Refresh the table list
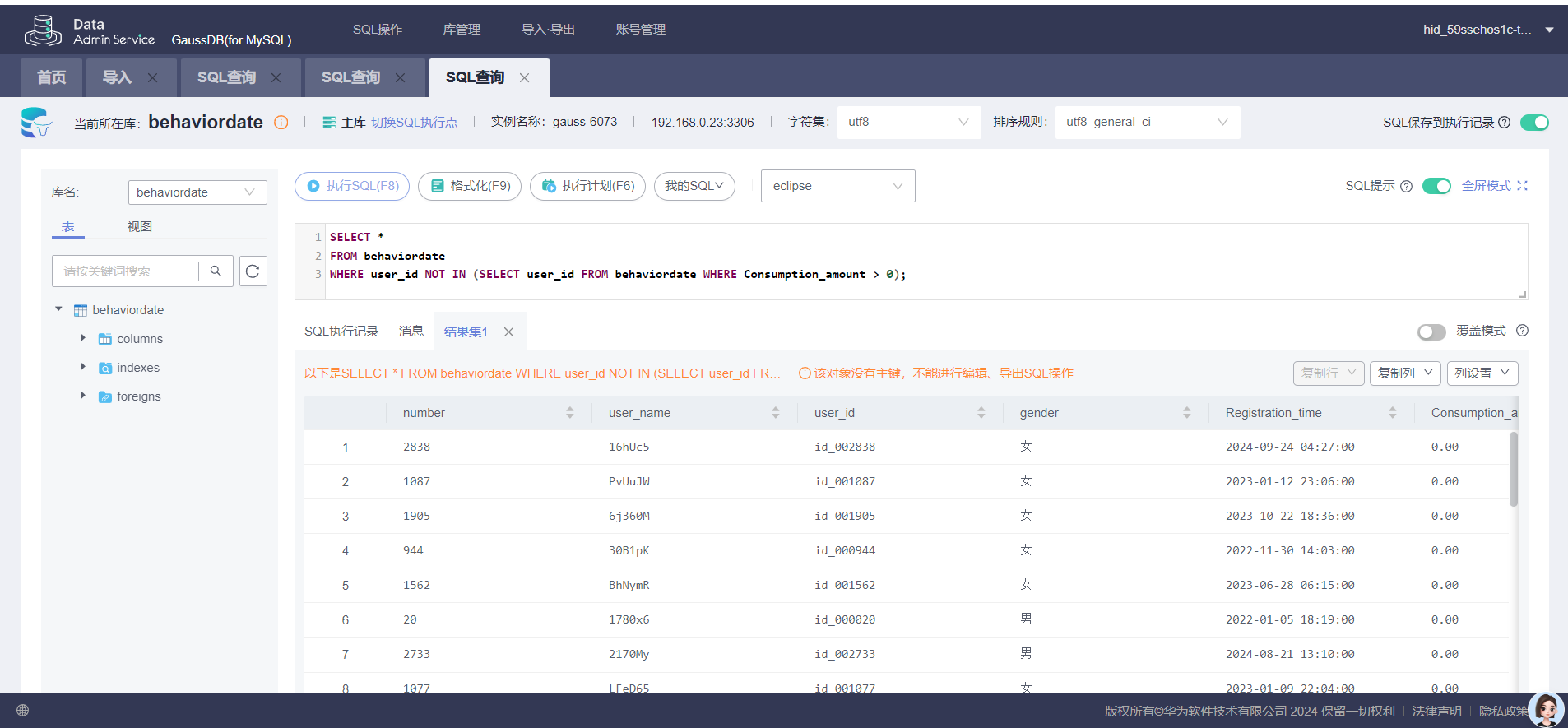Screen dimensions: 1568x728 click(x=253, y=271)
